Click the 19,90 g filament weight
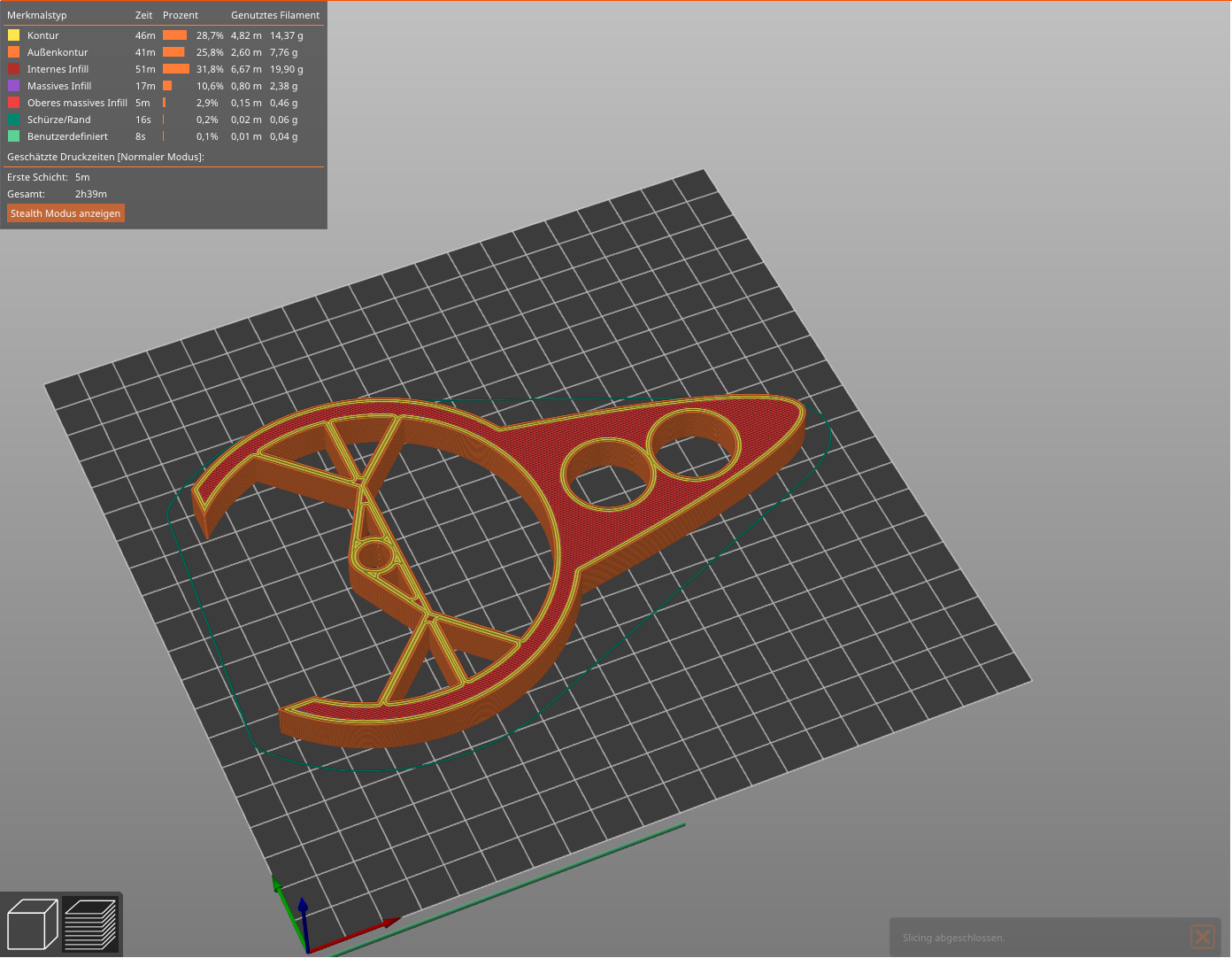The width and height of the screenshot is (1232, 958). tap(287, 69)
